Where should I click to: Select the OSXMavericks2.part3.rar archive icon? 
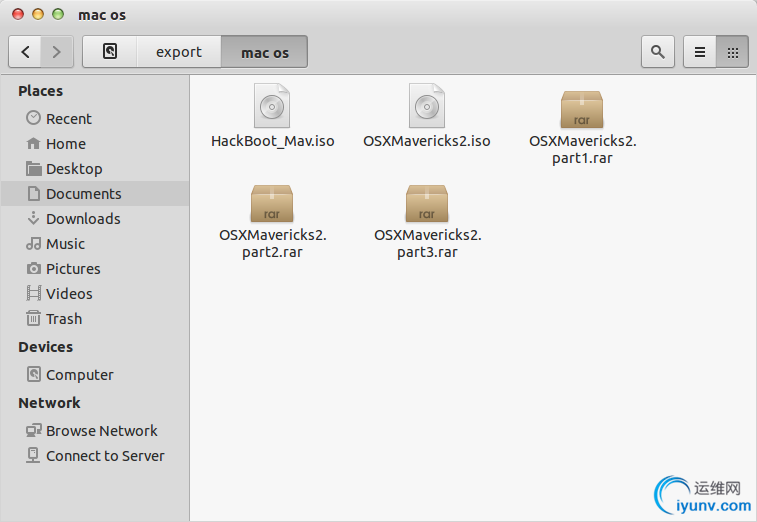coord(427,203)
